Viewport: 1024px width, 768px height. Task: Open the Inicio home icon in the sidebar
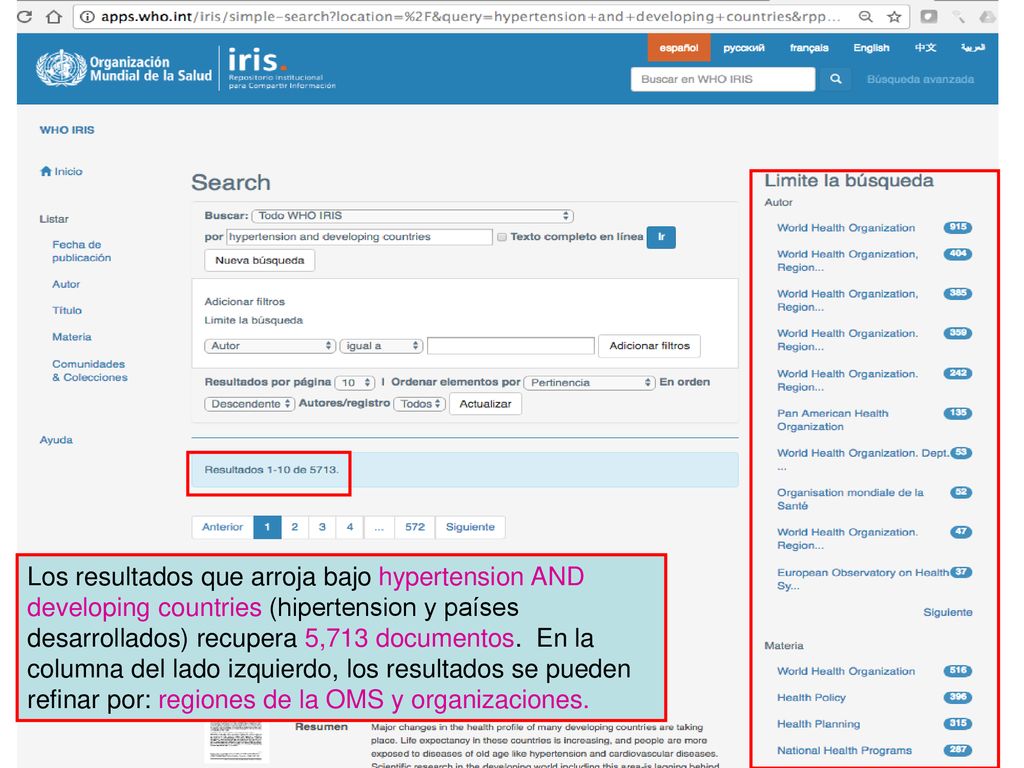(x=46, y=171)
